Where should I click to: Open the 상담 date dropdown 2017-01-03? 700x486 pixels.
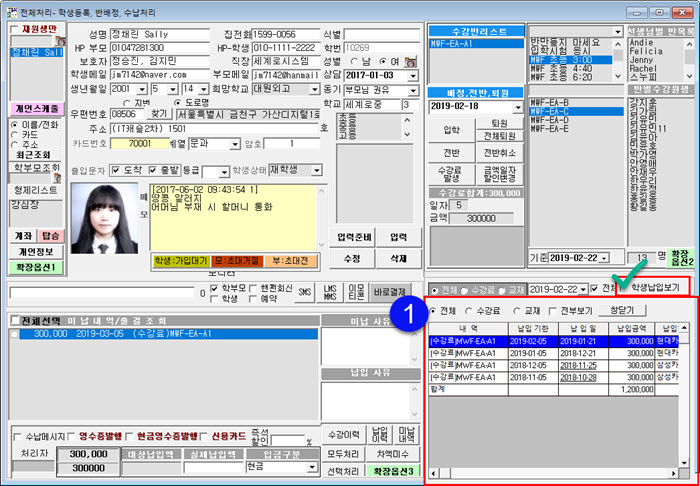[x=413, y=75]
